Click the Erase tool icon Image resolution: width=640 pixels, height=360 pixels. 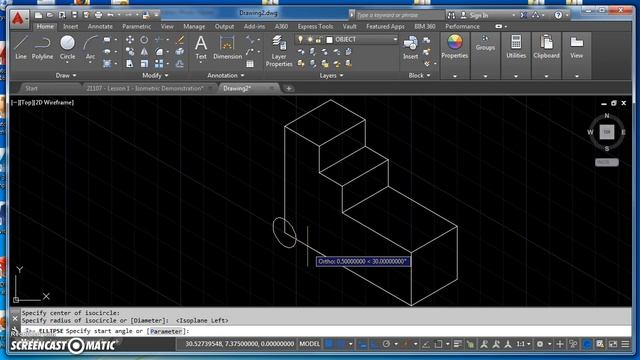180,40
